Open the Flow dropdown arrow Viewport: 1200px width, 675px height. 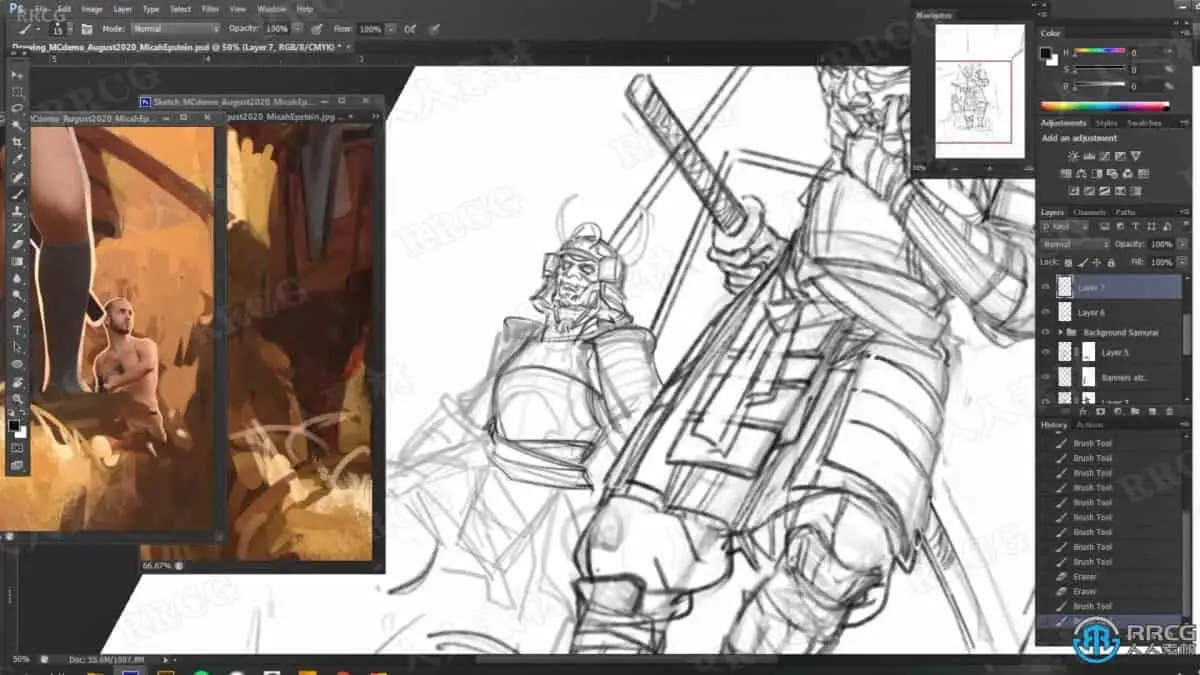tap(390, 29)
